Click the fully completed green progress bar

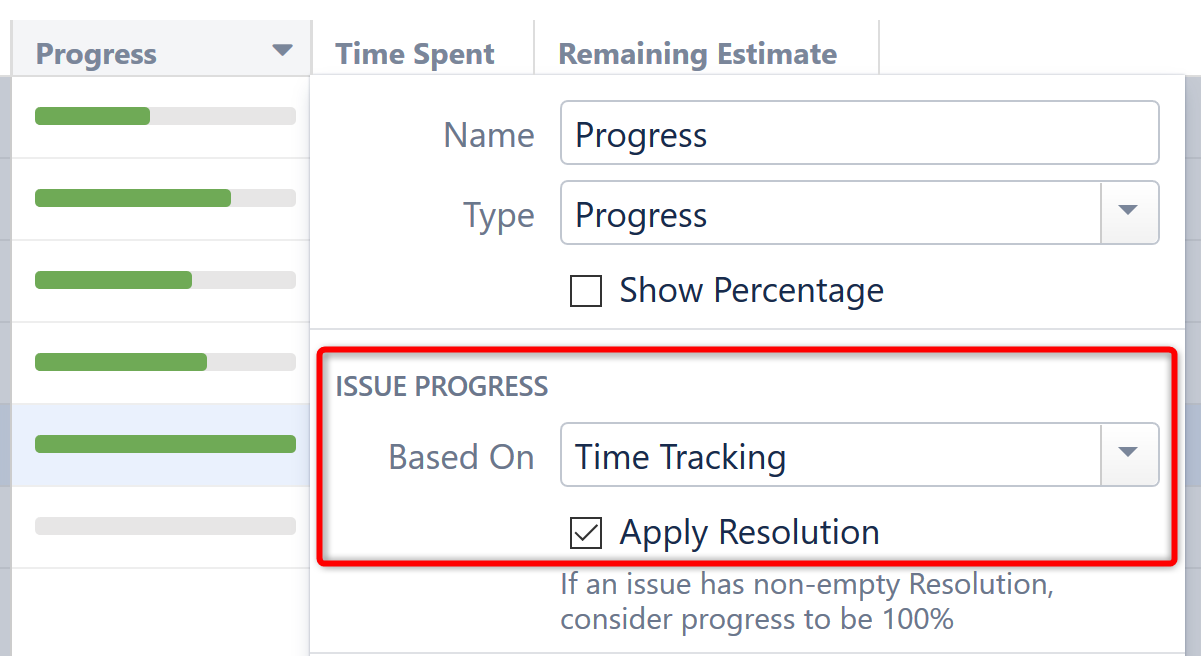pyautogui.click(x=165, y=443)
